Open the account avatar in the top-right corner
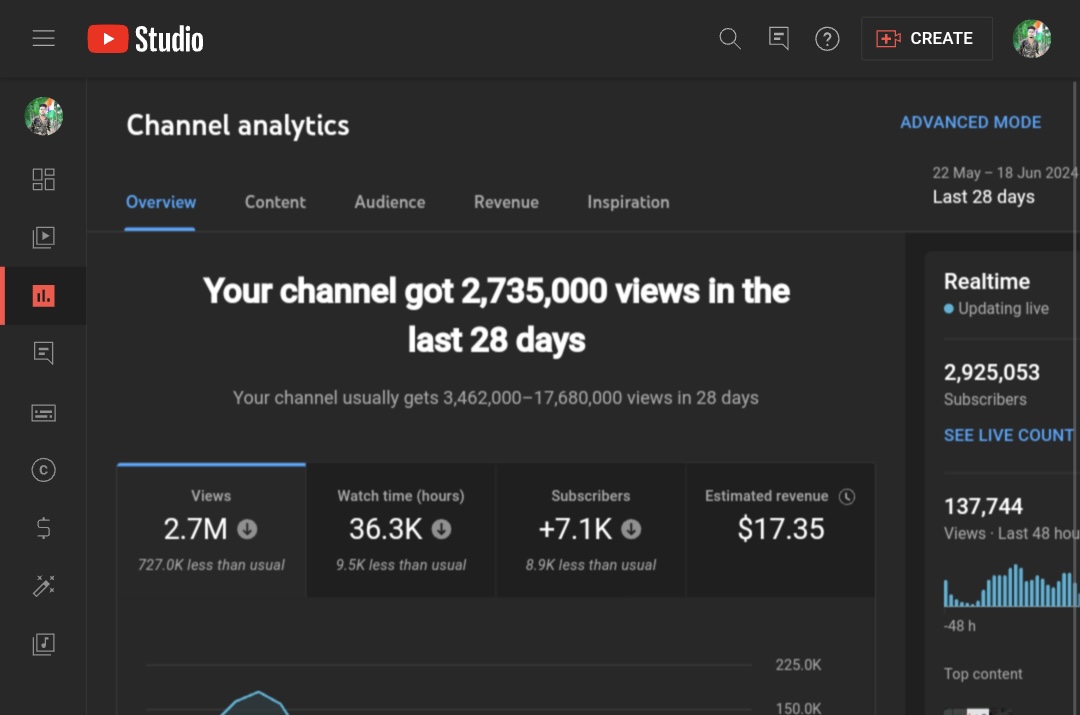 pos(1032,39)
